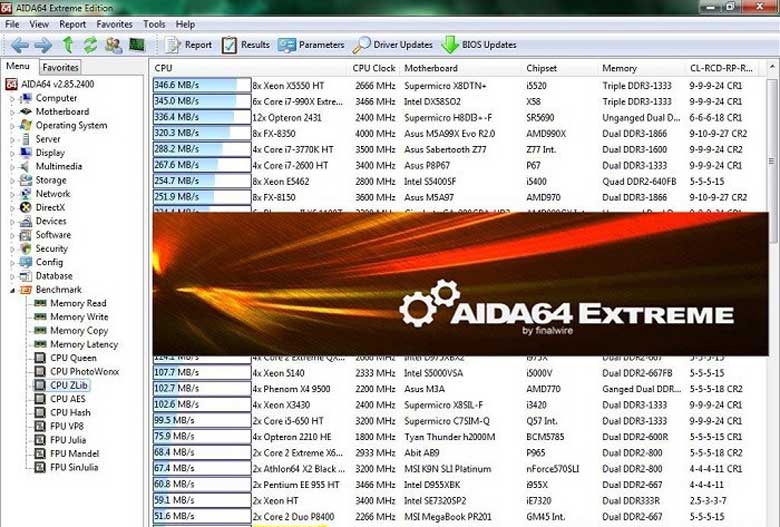Open the Help menu
The image size is (780, 527).
coord(185,24)
